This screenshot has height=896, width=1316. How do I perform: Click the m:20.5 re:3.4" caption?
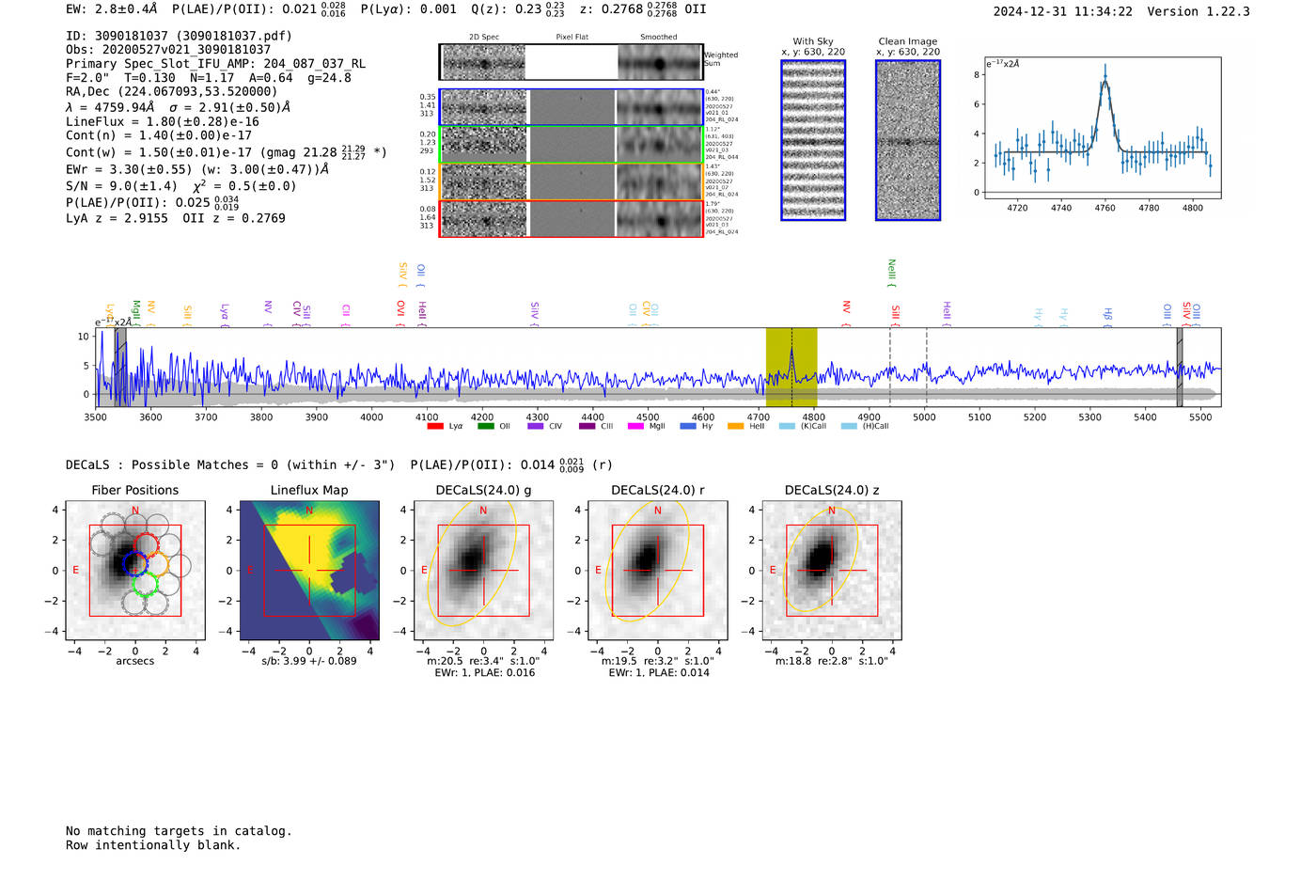click(483, 661)
